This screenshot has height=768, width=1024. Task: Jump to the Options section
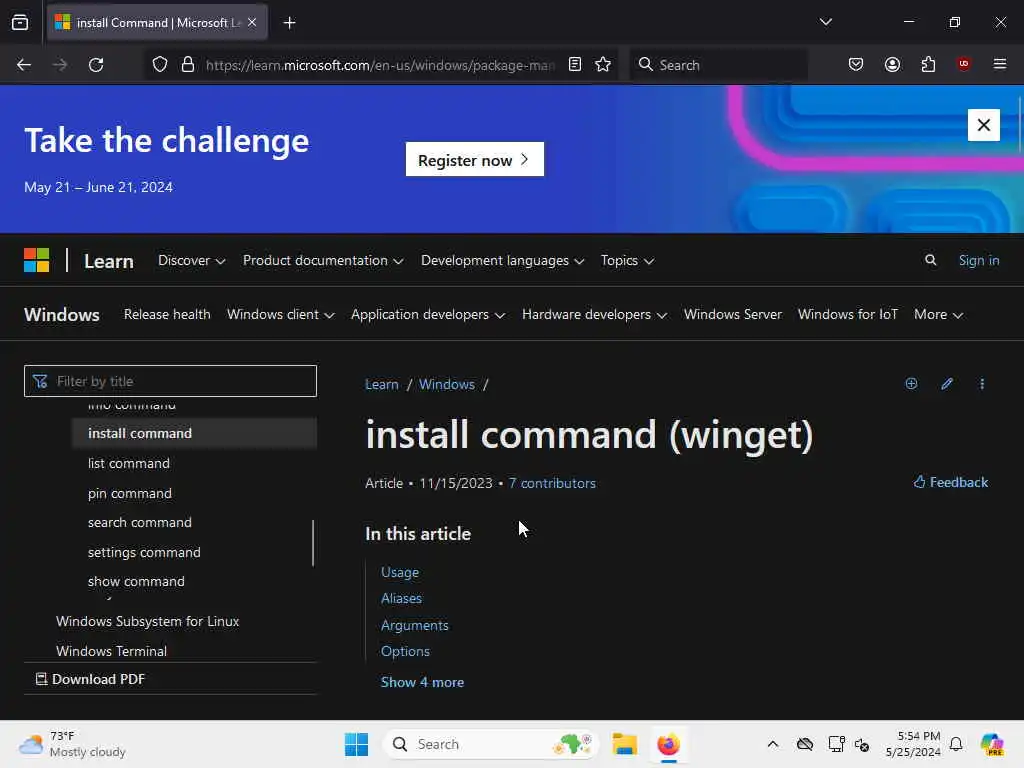point(405,651)
